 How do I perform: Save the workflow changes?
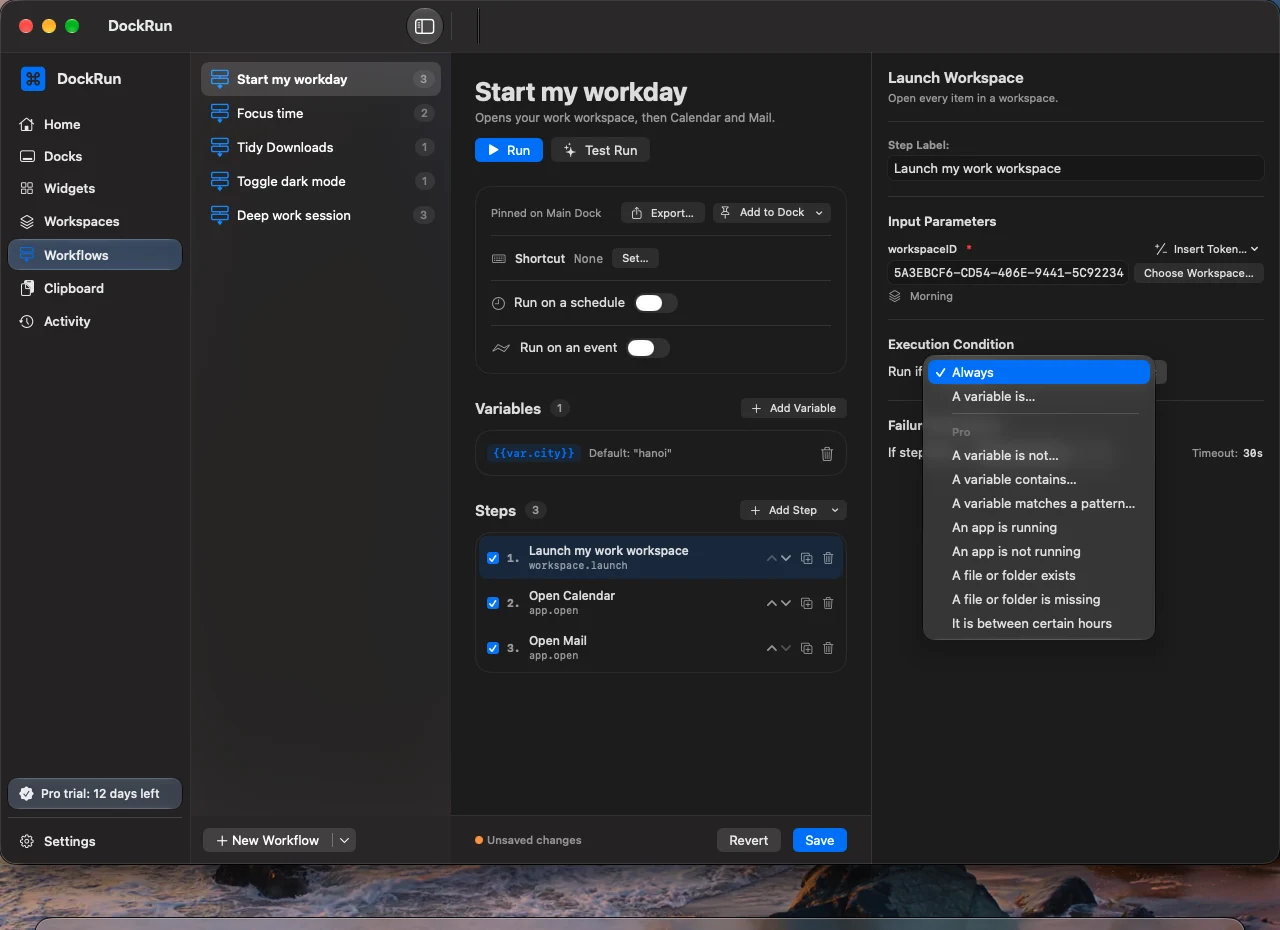tap(820, 840)
